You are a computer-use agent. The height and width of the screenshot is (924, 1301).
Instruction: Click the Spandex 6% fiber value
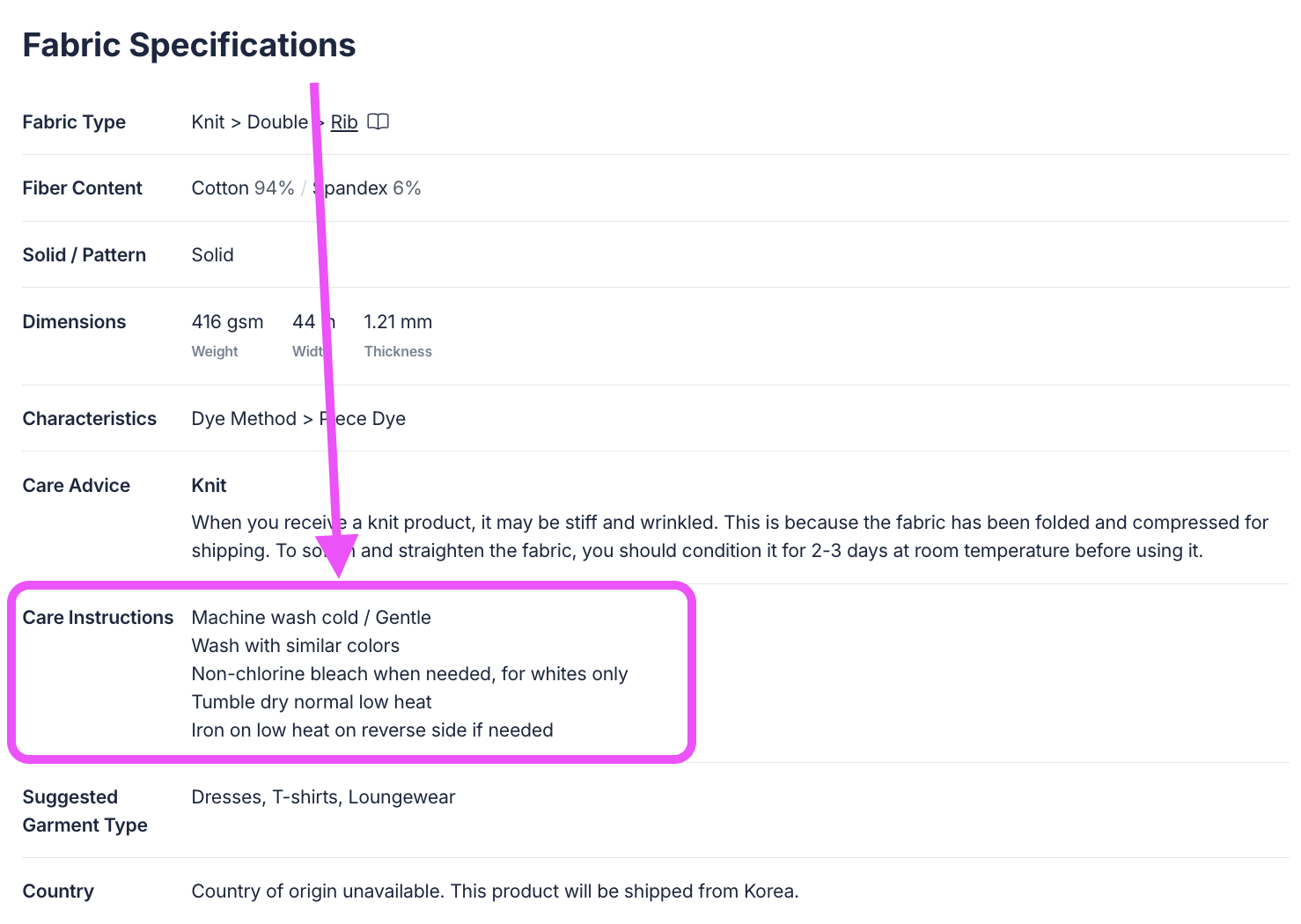[x=366, y=188]
